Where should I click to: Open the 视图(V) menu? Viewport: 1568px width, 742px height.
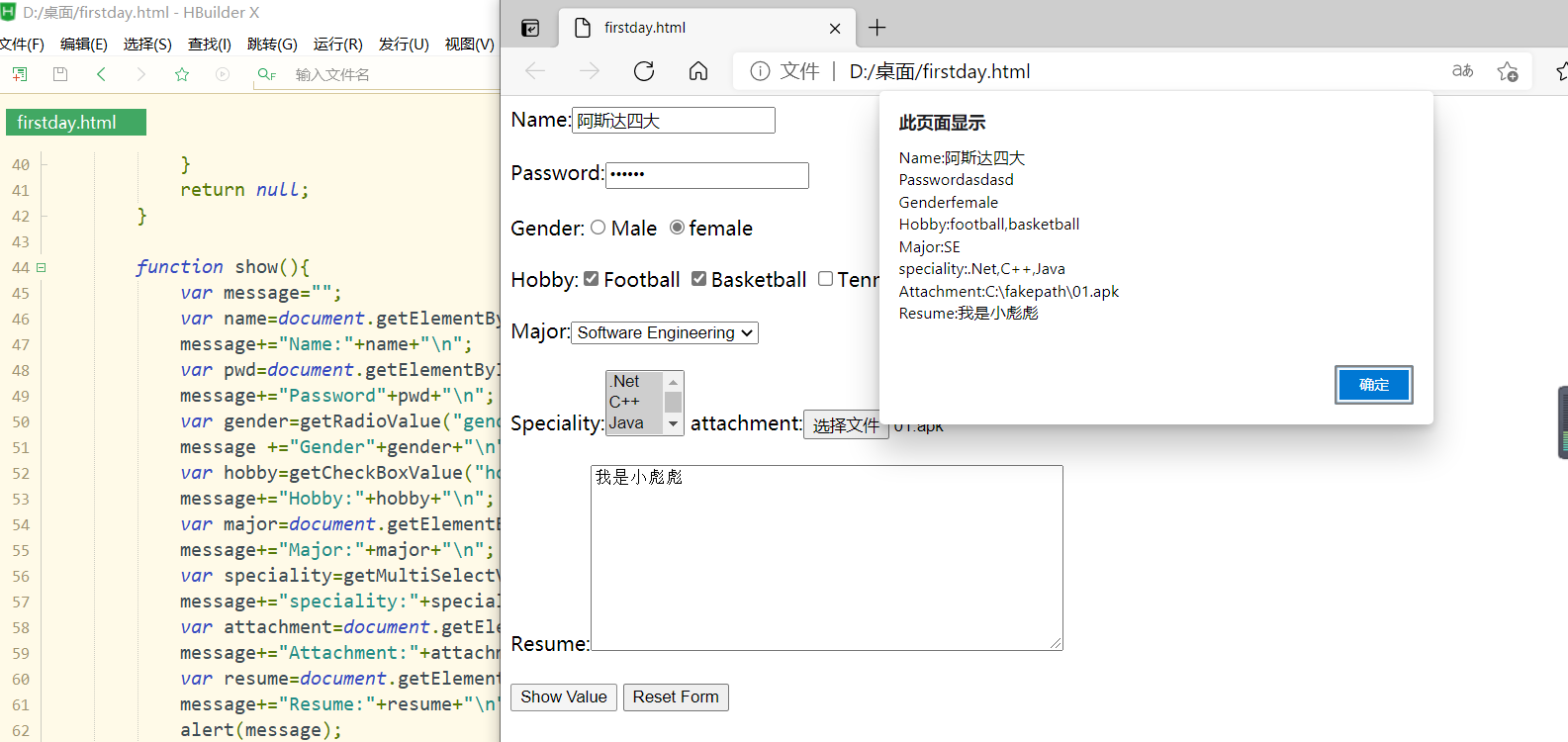[x=469, y=44]
